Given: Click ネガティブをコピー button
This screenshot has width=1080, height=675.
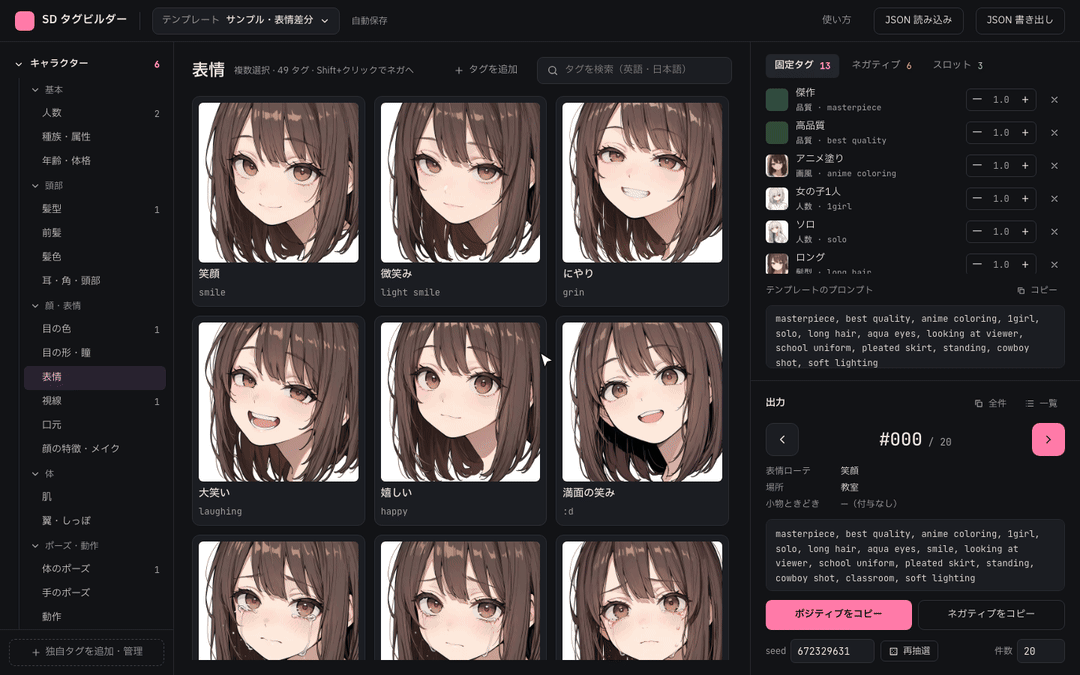Looking at the screenshot, I should tap(991, 614).
